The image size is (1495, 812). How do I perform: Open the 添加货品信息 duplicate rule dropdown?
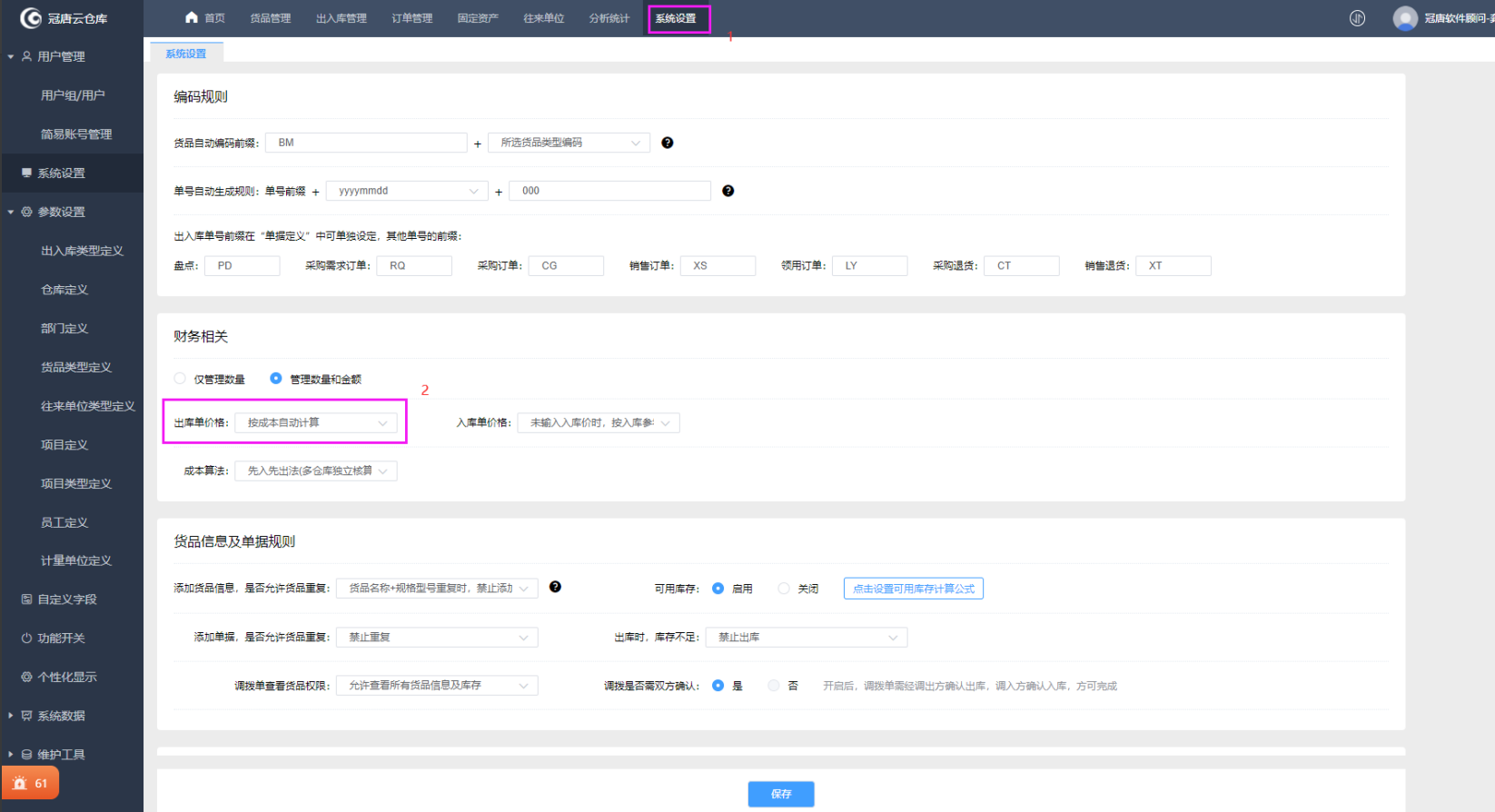(x=437, y=589)
